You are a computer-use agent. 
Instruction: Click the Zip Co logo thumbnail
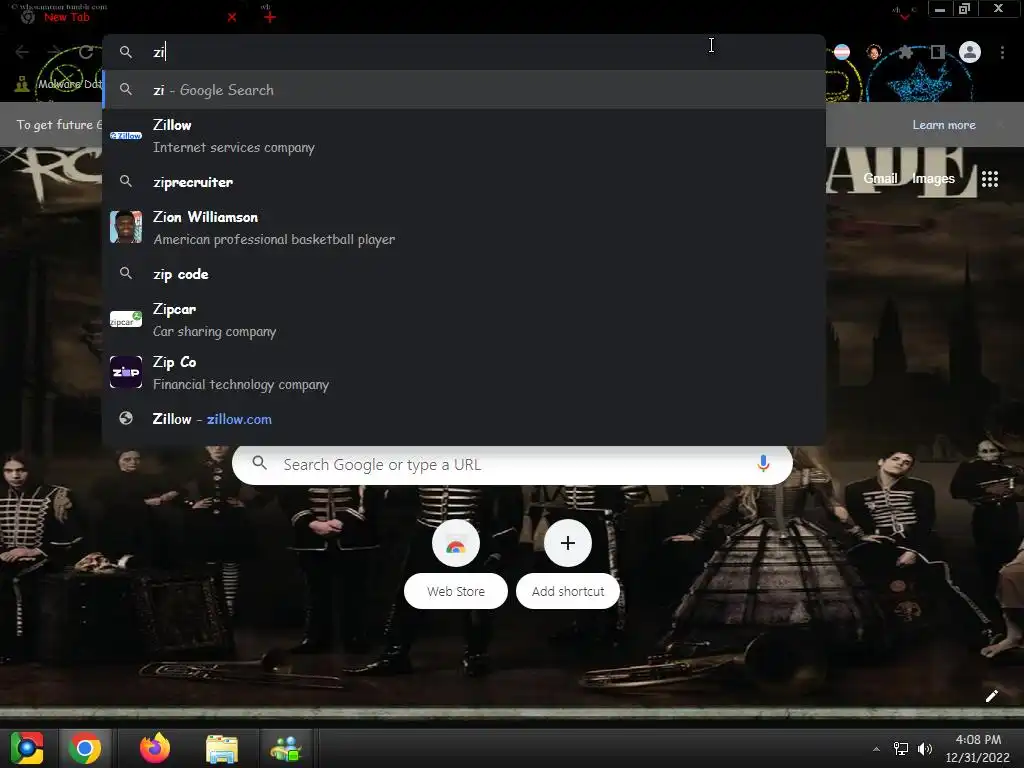[x=126, y=372]
